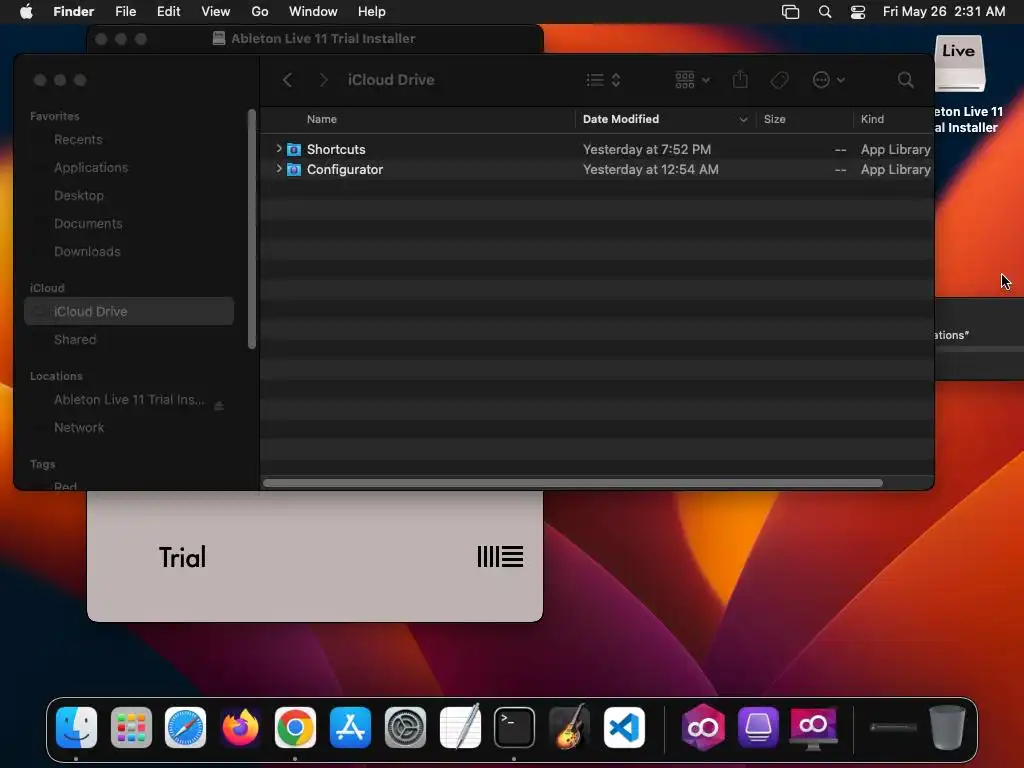Sort by the Size column header

[775, 119]
